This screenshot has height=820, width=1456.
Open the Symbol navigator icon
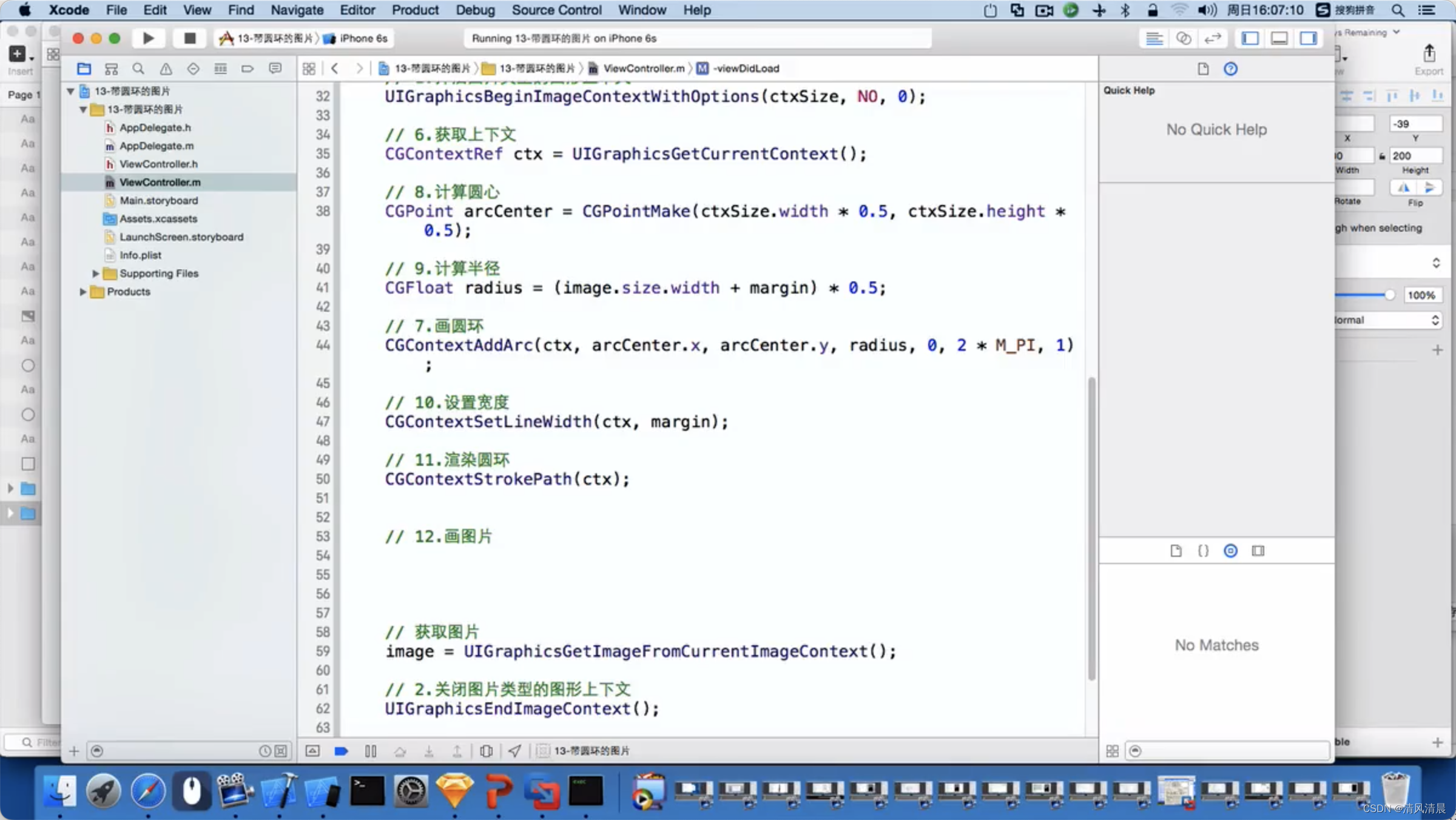point(111,69)
